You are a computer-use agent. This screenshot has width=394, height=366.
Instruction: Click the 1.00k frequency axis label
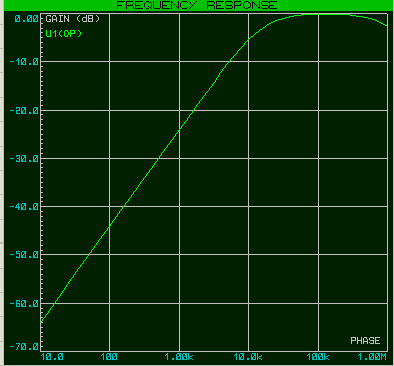point(179,357)
